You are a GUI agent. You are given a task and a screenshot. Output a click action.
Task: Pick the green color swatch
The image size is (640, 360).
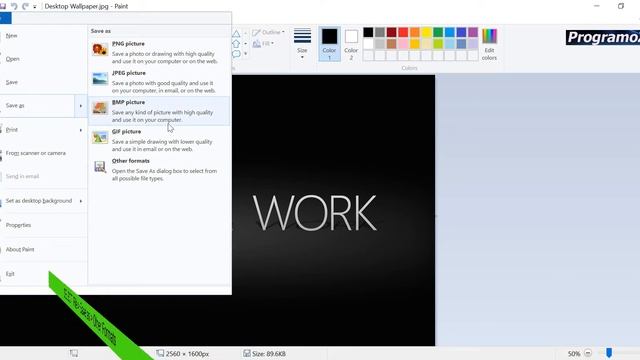coord(438,32)
